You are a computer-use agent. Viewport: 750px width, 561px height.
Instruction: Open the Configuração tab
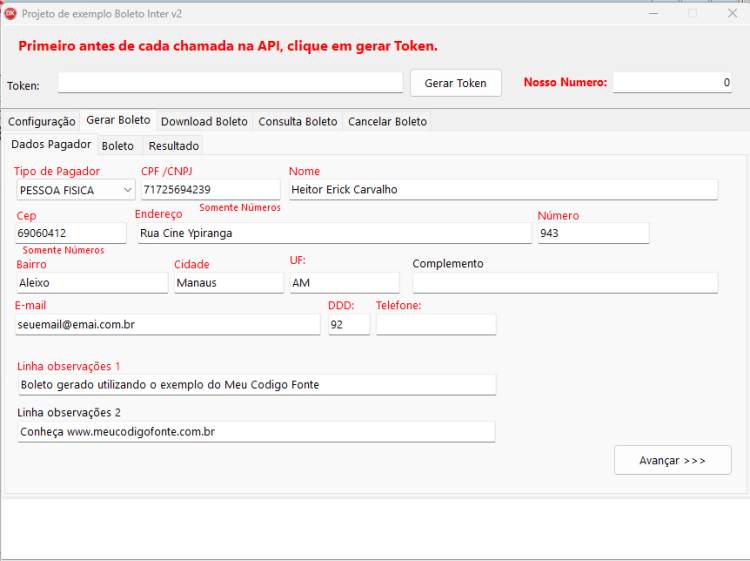coord(42,121)
